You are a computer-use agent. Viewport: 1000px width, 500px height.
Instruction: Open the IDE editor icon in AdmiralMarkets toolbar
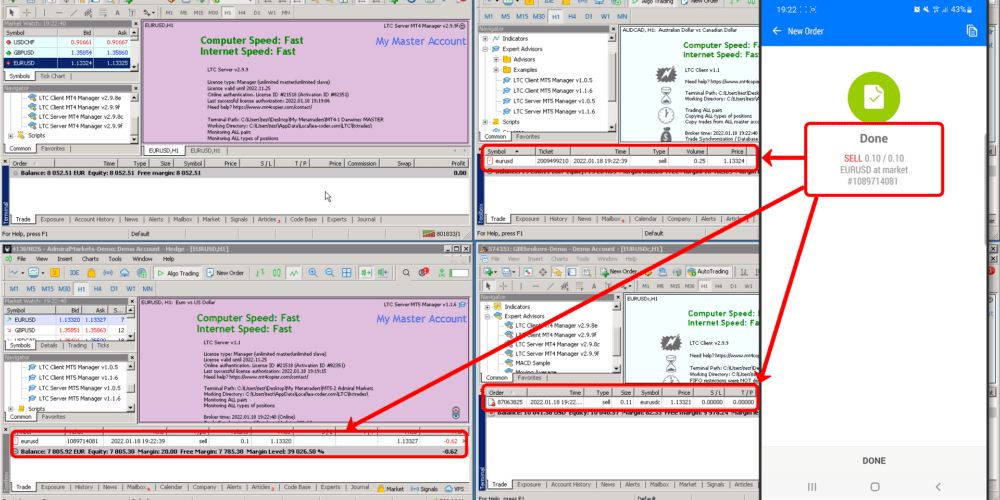tap(76, 273)
